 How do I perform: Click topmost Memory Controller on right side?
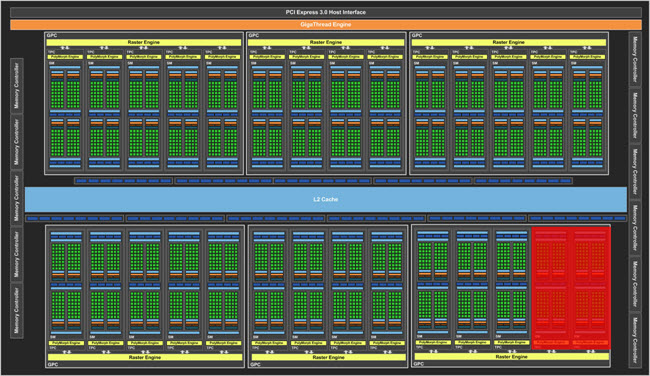pyautogui.click(x=635, y=59)
